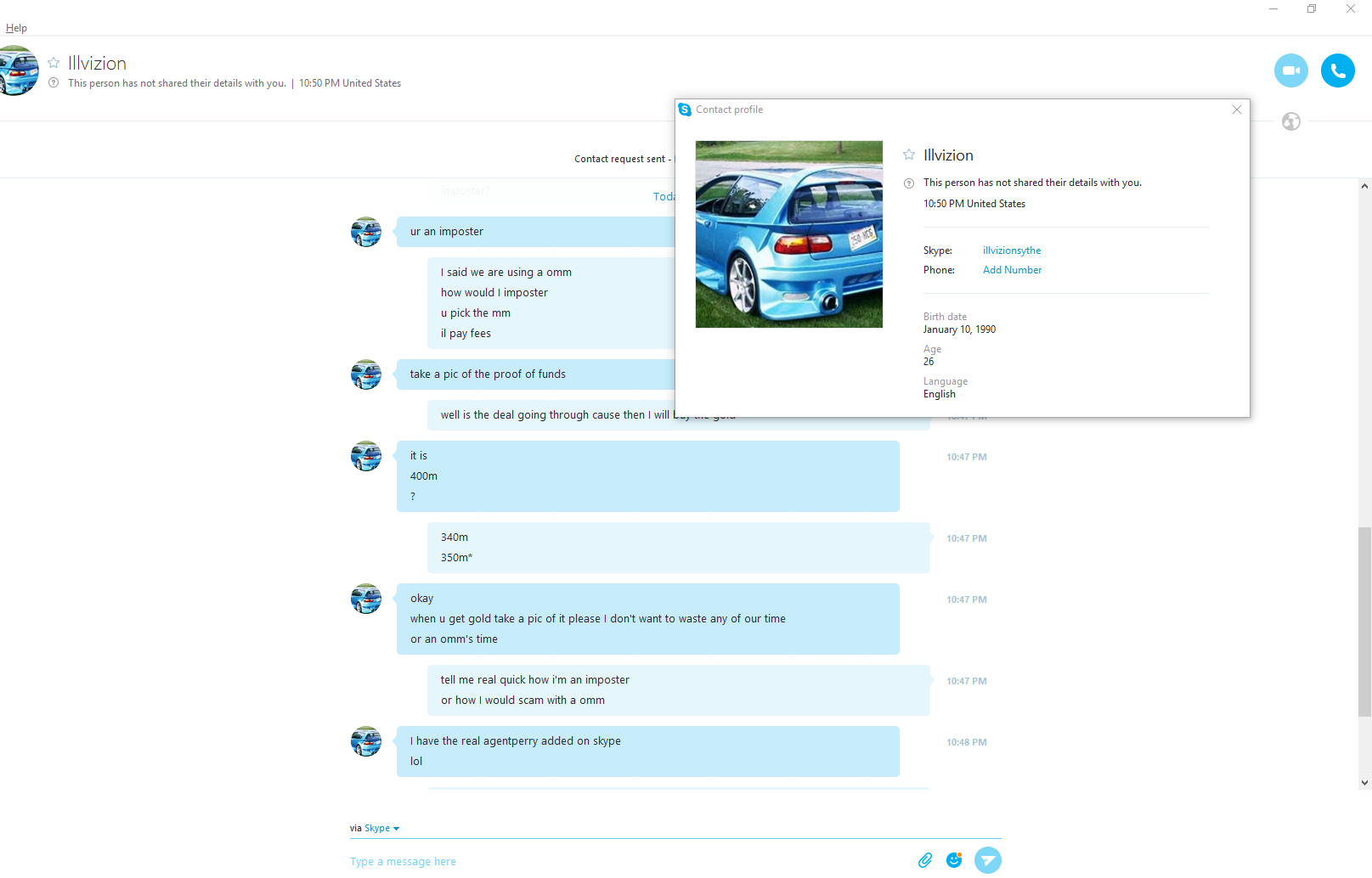1372x878 pixels.
Task: Open the blue car profile picture in Contact profile
Action: 788,234
